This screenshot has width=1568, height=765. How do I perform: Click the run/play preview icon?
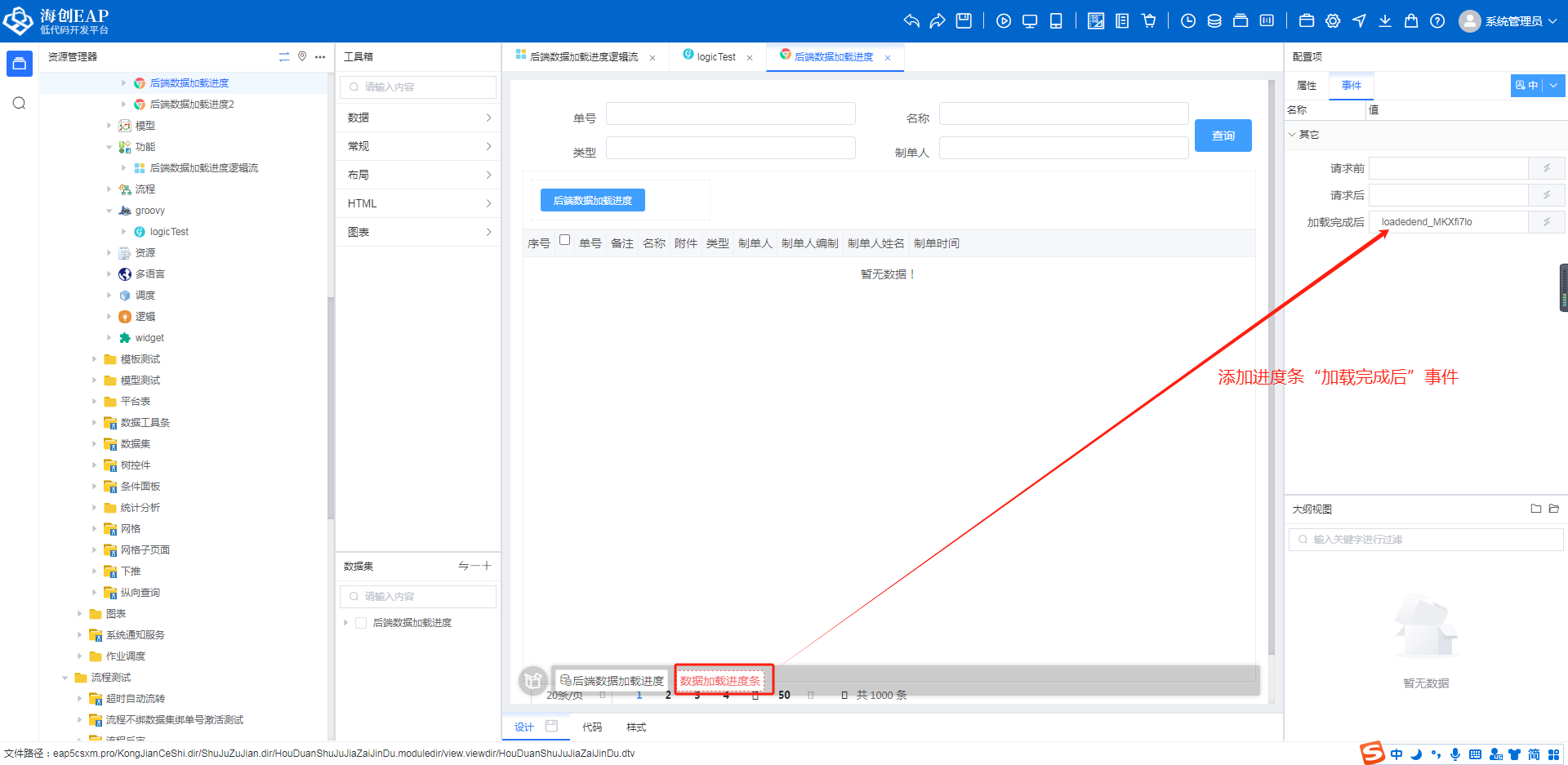pos(1004,21)
